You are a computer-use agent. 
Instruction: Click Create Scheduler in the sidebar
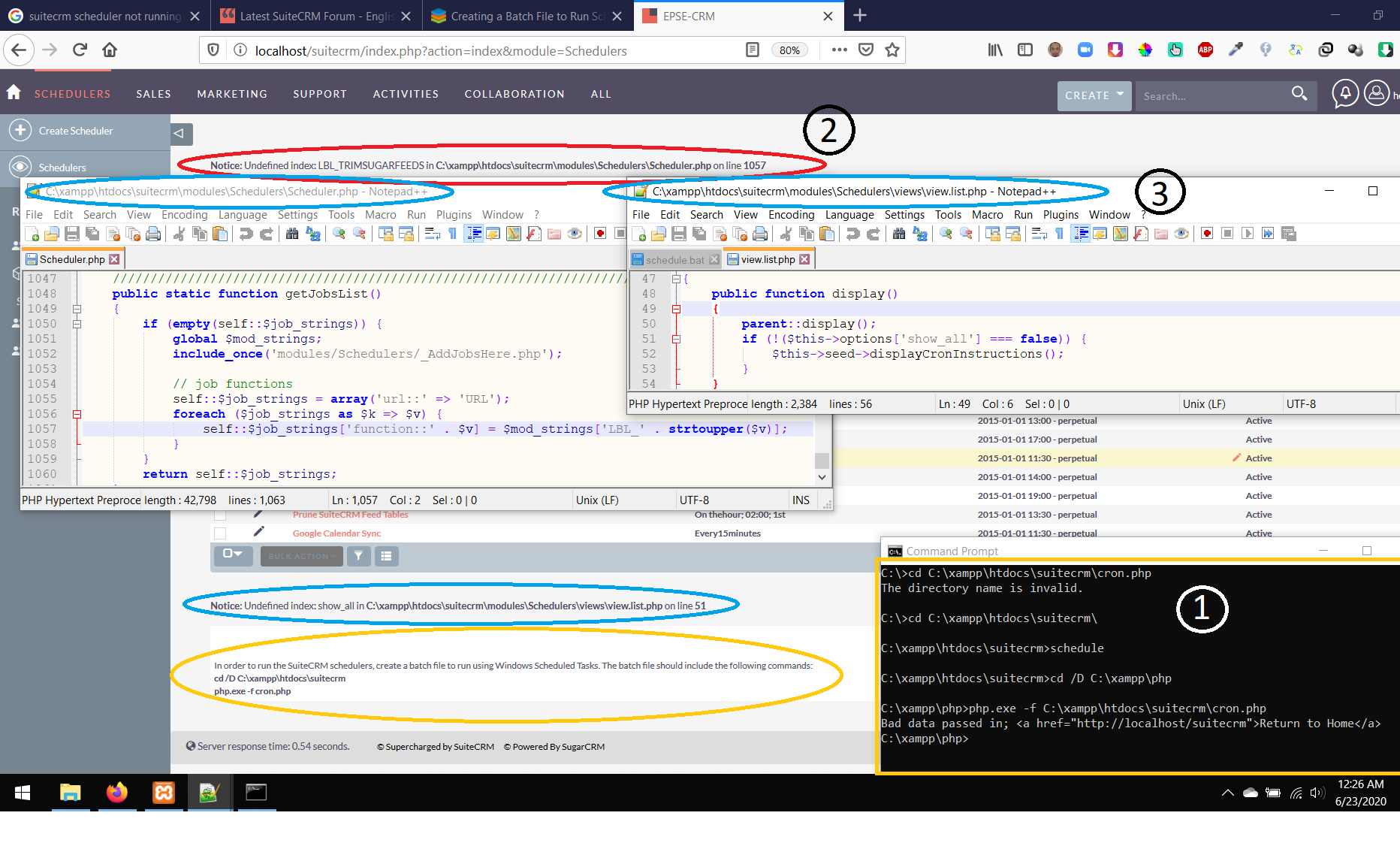coord(75,131)
